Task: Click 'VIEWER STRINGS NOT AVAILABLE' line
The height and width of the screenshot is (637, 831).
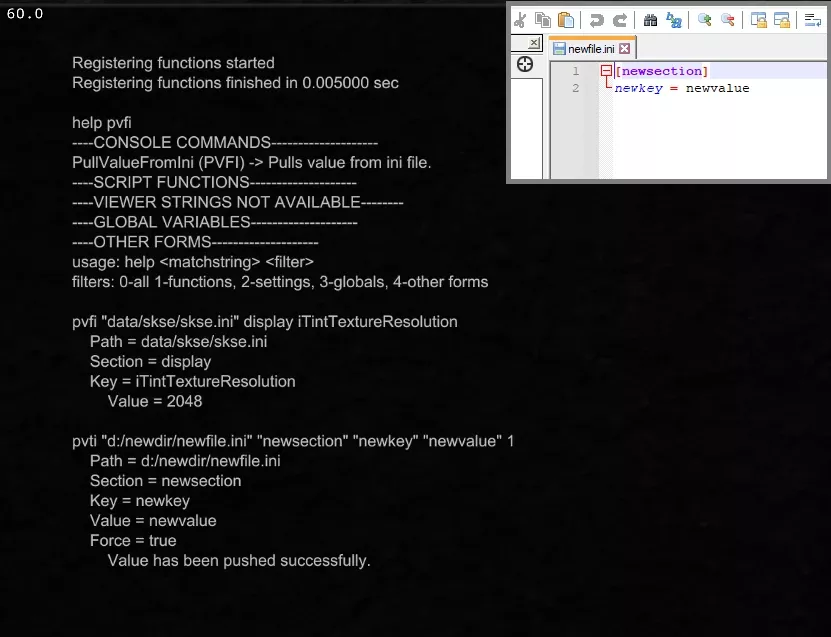Action: click(x=237, y=202)
